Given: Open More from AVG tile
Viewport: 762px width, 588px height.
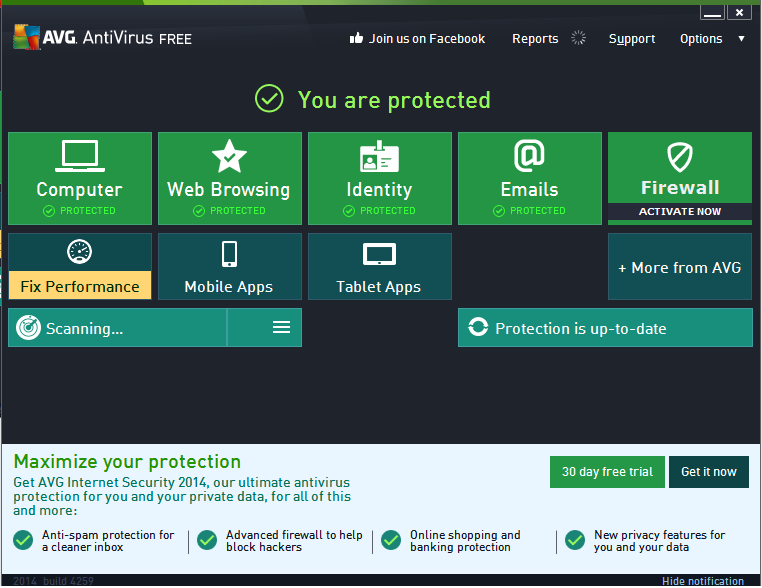Looking at the screenshot, I should (679, 266).
